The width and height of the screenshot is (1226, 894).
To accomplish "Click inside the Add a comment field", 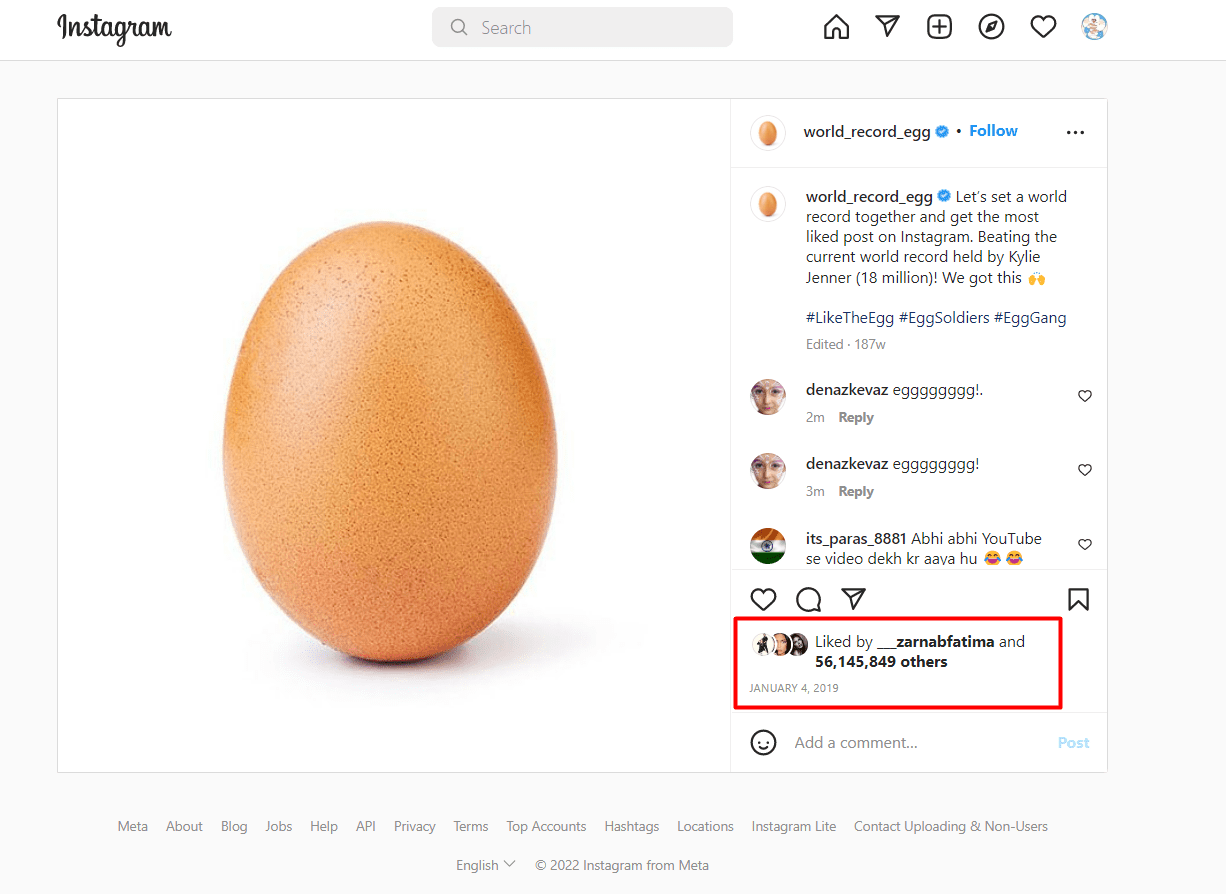I will (880, 742).
